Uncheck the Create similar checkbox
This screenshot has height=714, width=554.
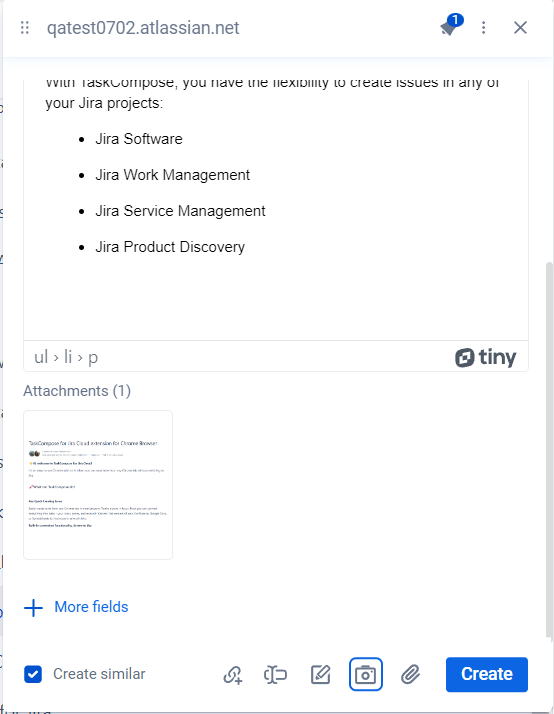pyautogui.click(x=33, y=674)
